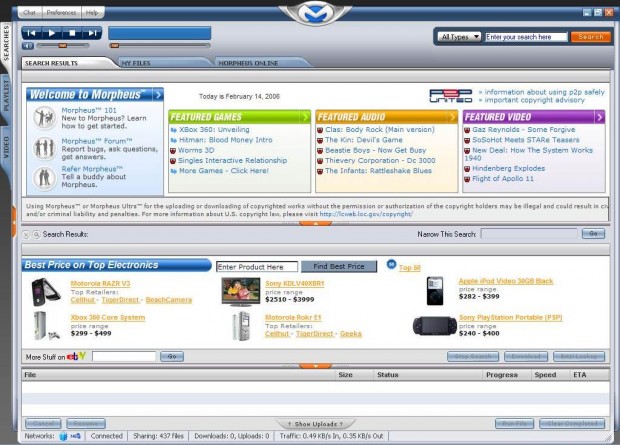Click the Motorola RAZR V3 thumbnail
Screen dimensions: 620x445
(46, 292)
